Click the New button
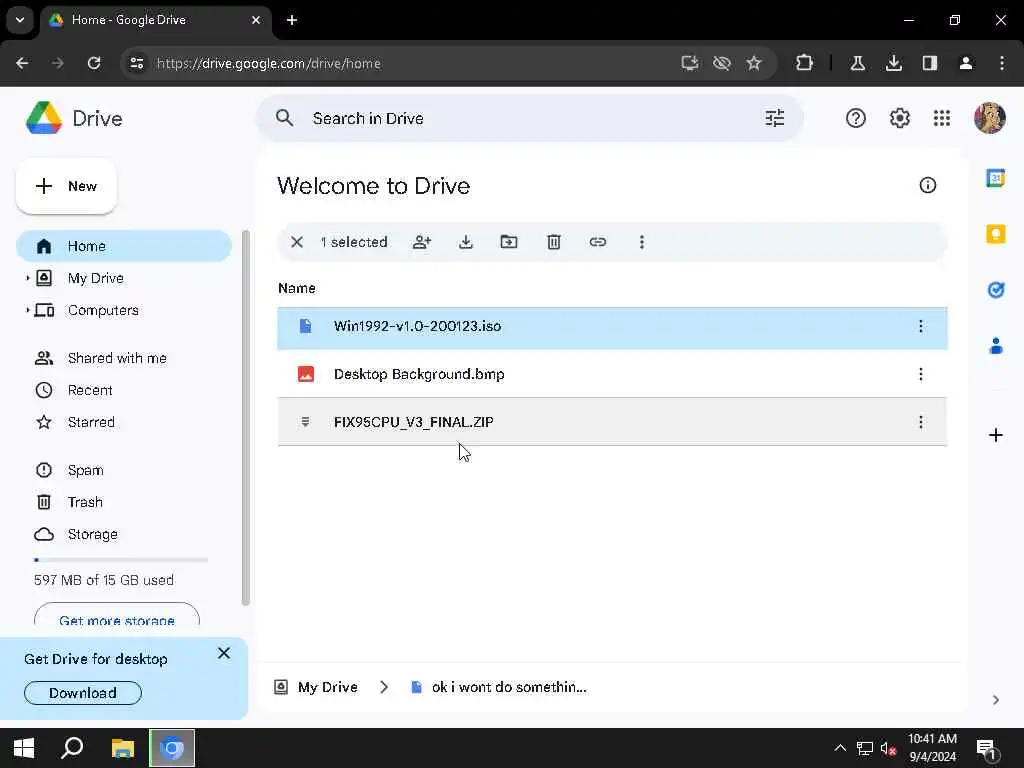The image size is (1024, 768). pos(66,186)
